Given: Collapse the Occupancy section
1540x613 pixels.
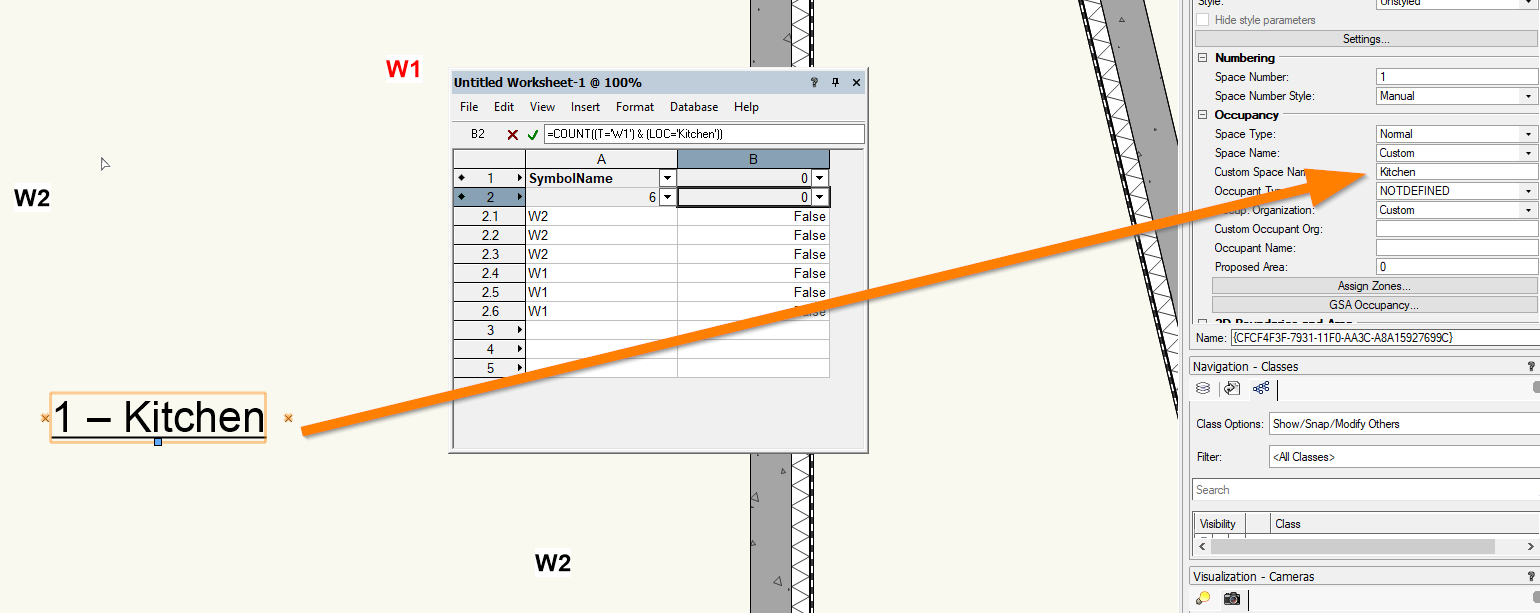Looking at the screenshot, I should click(1203, 115).
